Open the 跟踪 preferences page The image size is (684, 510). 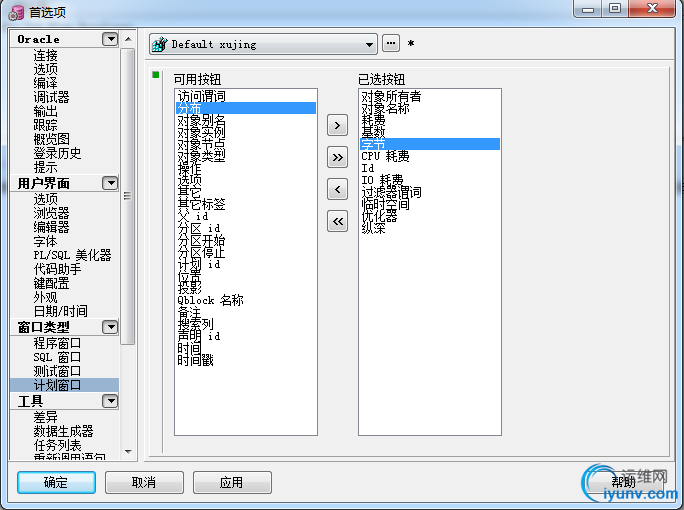pyautogui.click(x=45, y=125)
